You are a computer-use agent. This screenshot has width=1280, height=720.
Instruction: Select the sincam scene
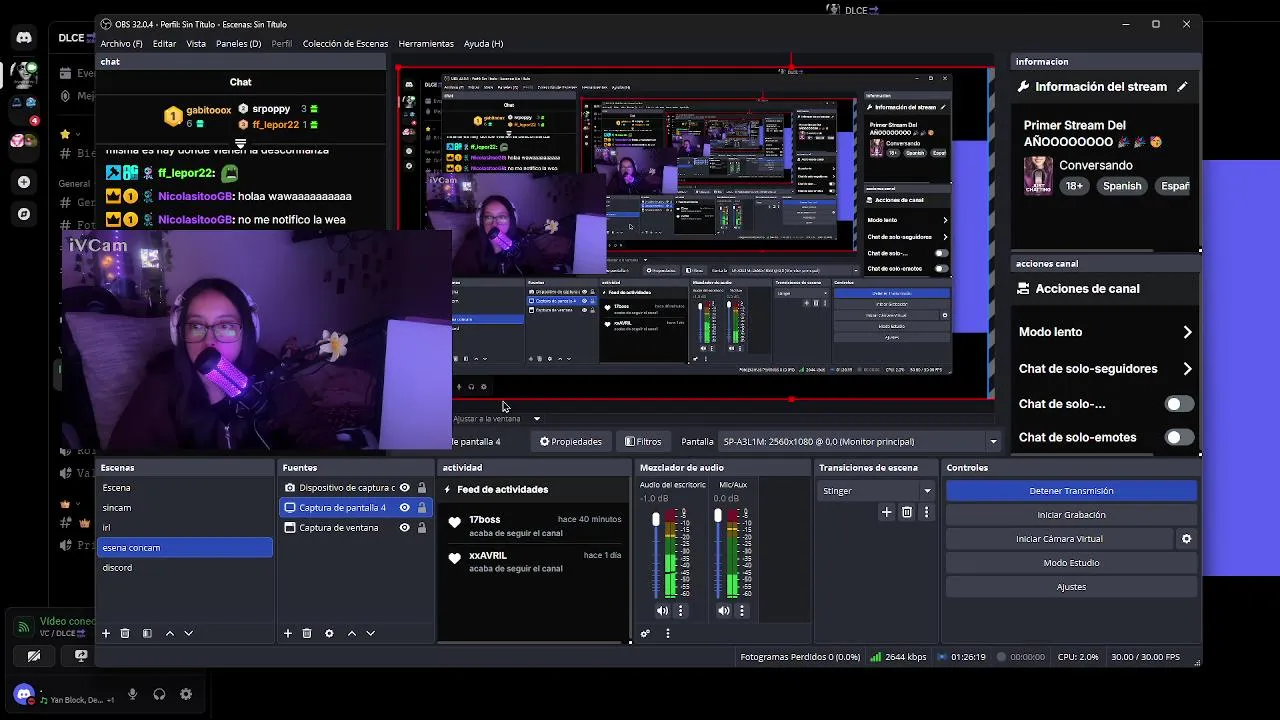tap(185, 508)
